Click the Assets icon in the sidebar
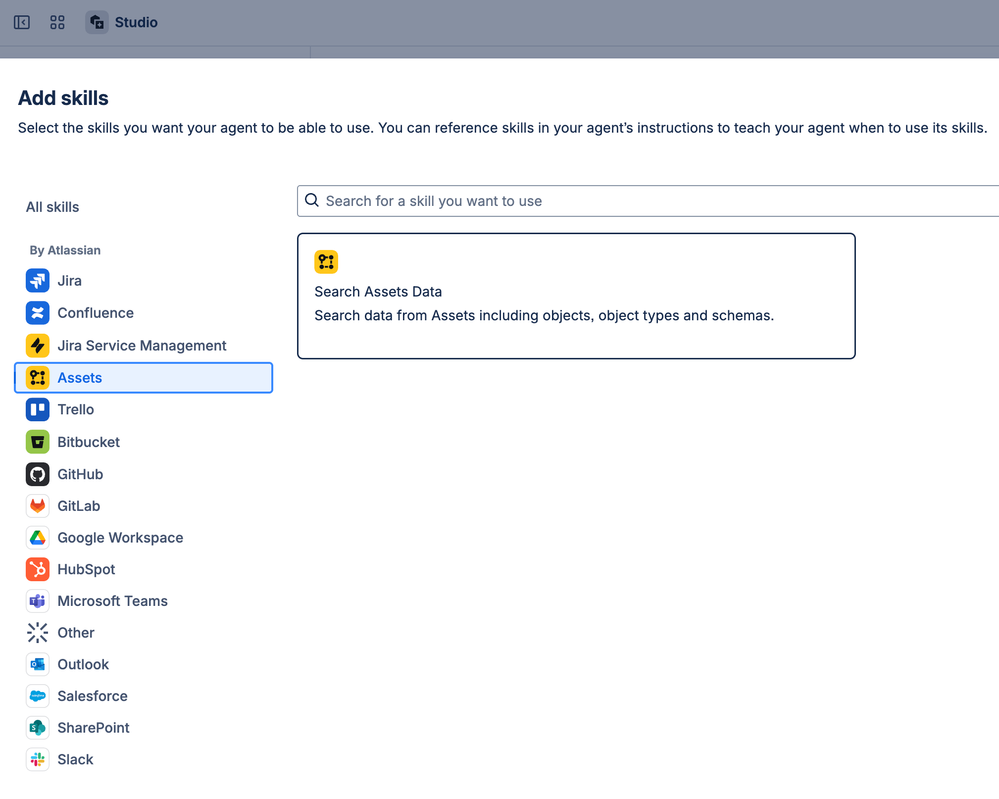 point(38,378)
